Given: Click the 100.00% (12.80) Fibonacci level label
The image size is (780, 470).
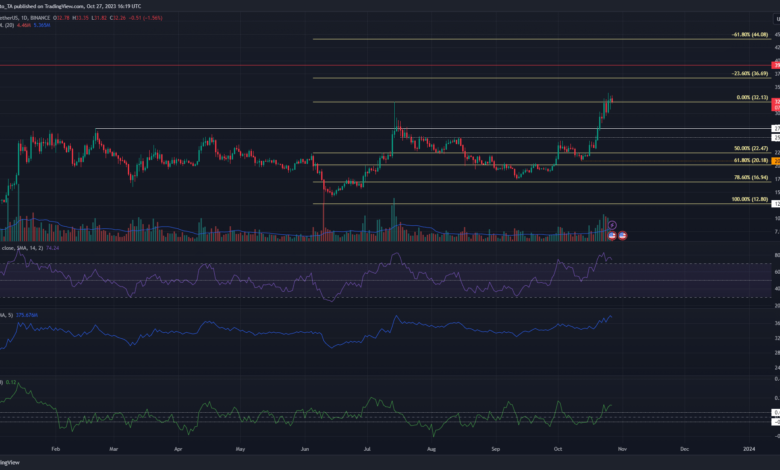Looking at the screenshot, I should 748,199.
